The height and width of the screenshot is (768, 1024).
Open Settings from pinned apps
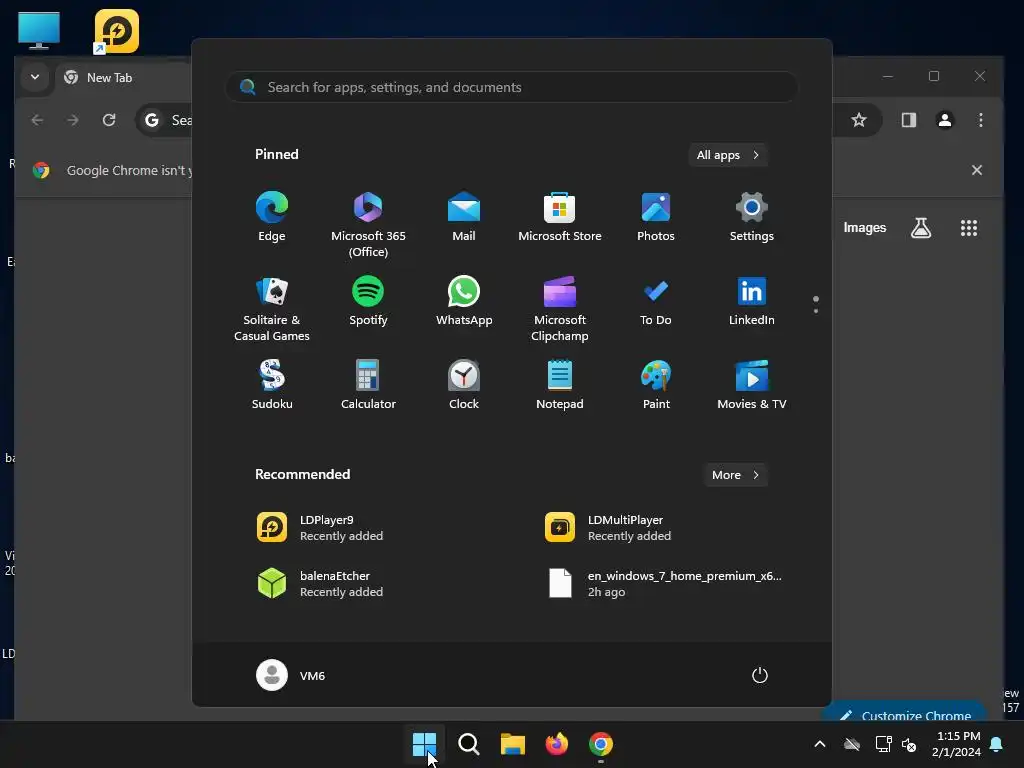pyautogui.click(x=752, y=217)
